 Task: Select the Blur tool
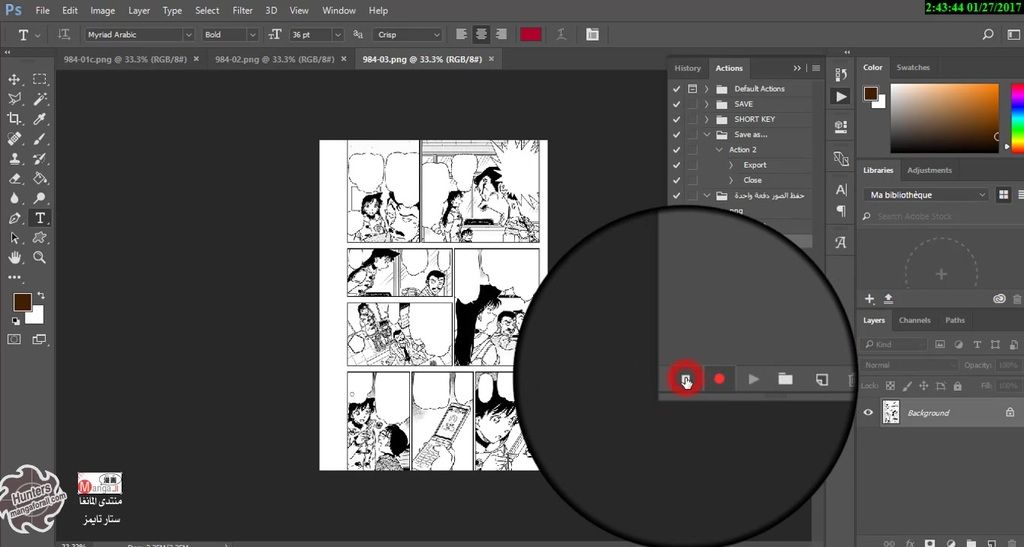tap(14, 198)
